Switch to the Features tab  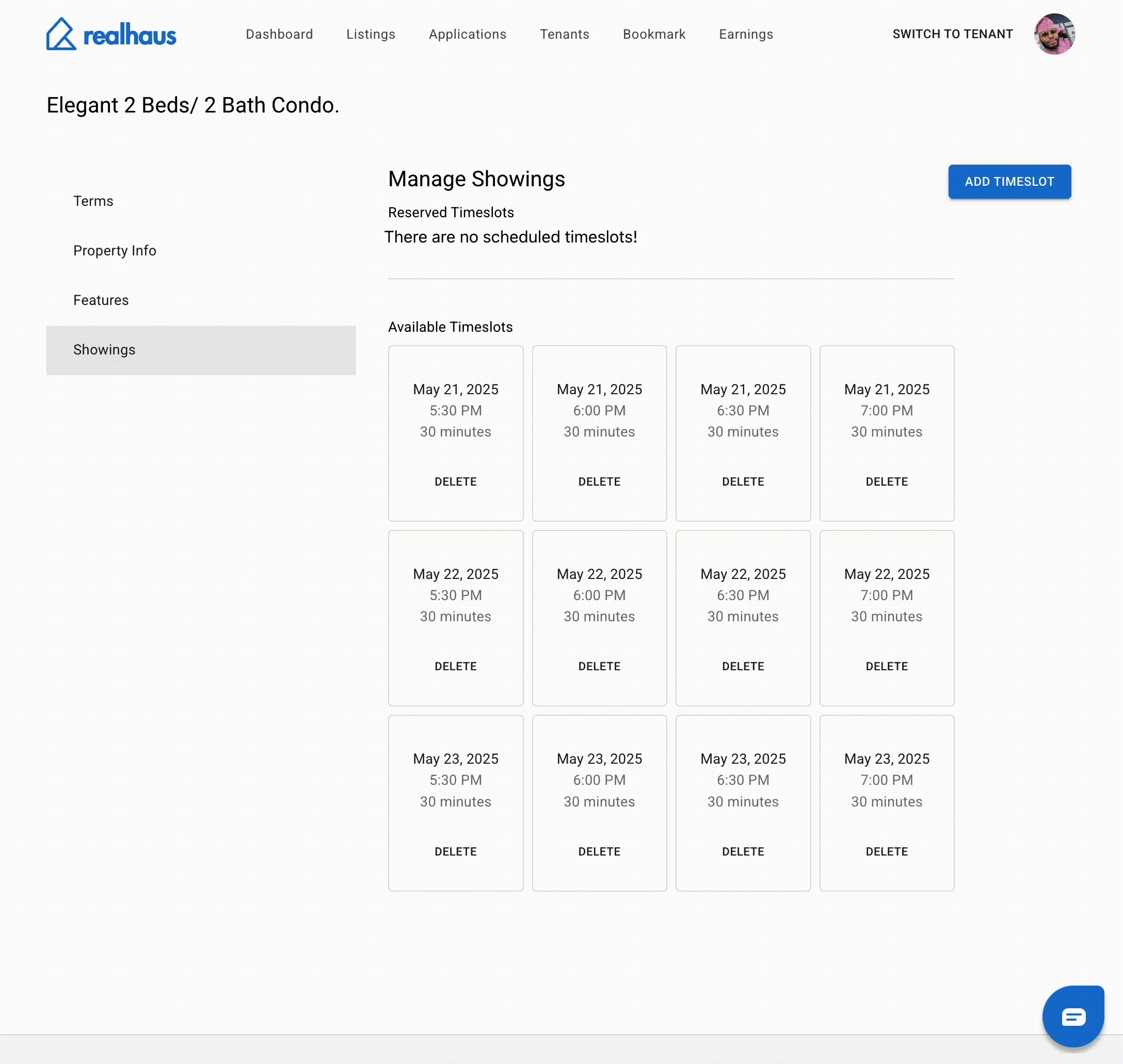coord(101,299)
